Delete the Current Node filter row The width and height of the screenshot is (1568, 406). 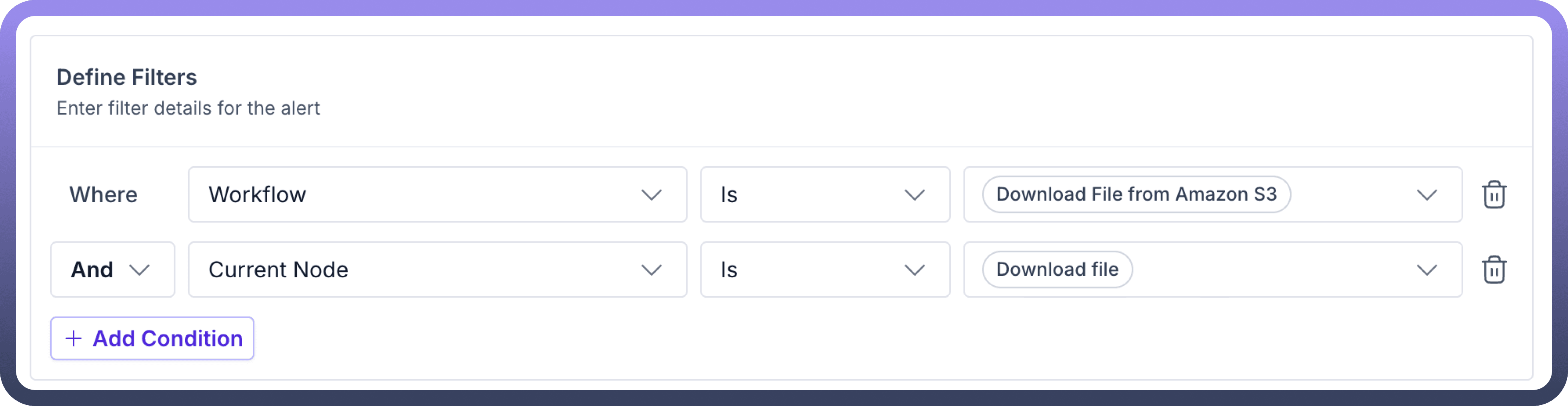tap(1494, 270)
